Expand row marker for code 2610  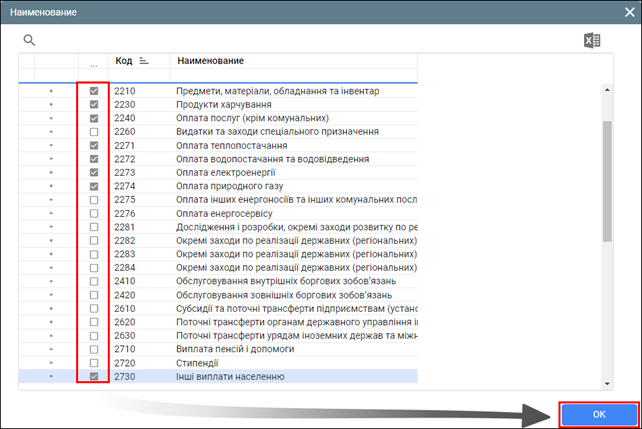click(x=52, y=309)
